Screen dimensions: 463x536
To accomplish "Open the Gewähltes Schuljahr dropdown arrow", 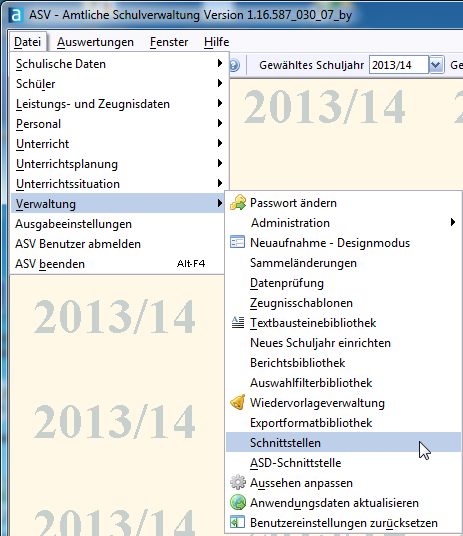I will pyautogui.click(x=436, y=65).
